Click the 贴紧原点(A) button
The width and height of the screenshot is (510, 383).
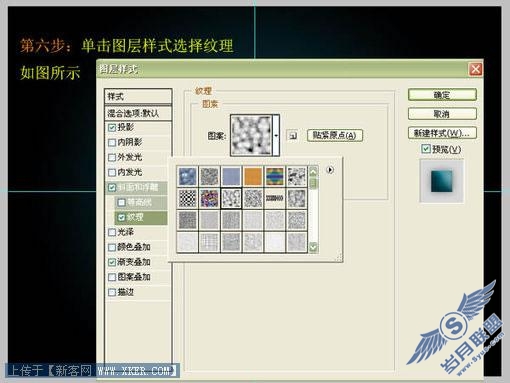pyautogui.click(x=334, y=135)
